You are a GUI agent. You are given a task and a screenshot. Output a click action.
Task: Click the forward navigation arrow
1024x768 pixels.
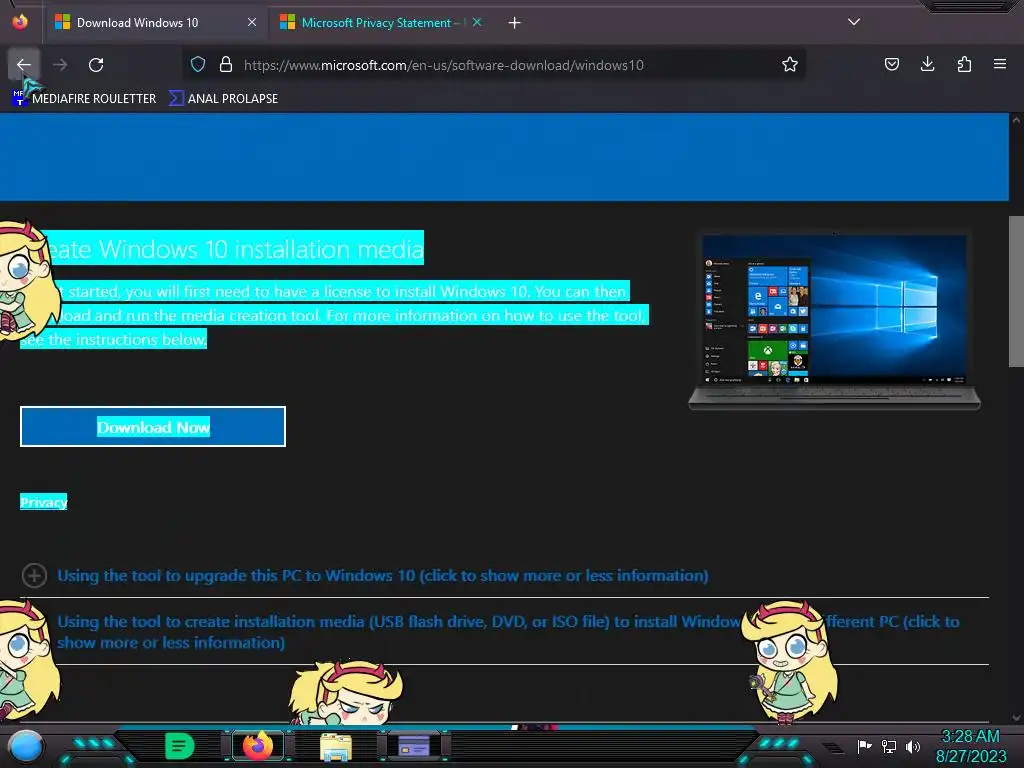[x=60, y=65]
